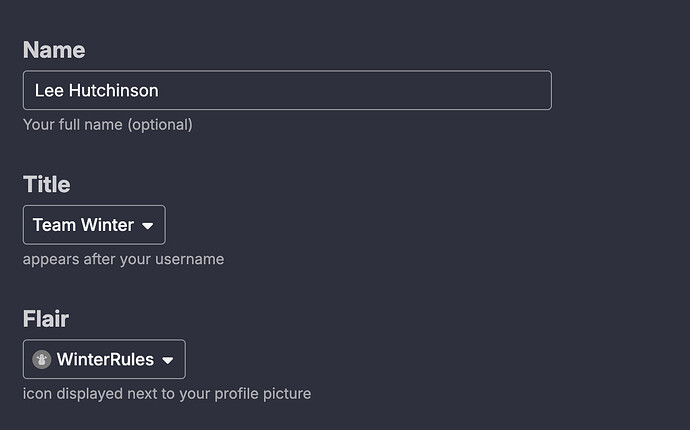The image size is (690, 430).
Task: Click the Flair heading label
Action: 46,319
